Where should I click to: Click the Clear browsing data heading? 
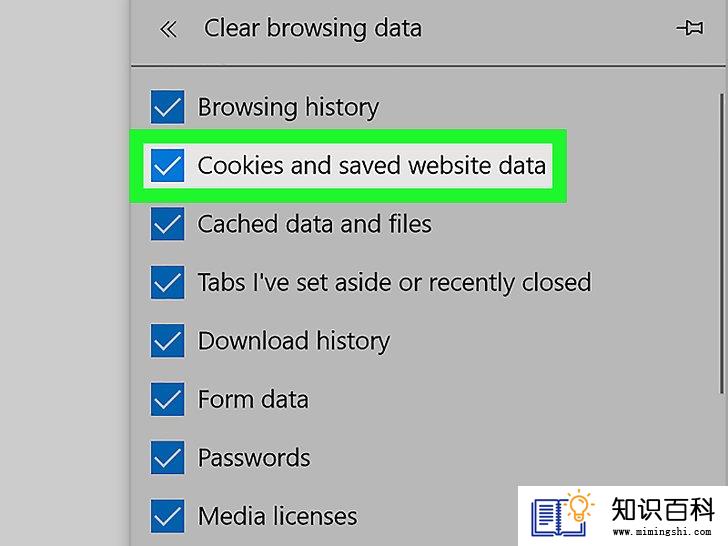pyautogui.click(x=313, y=28)
